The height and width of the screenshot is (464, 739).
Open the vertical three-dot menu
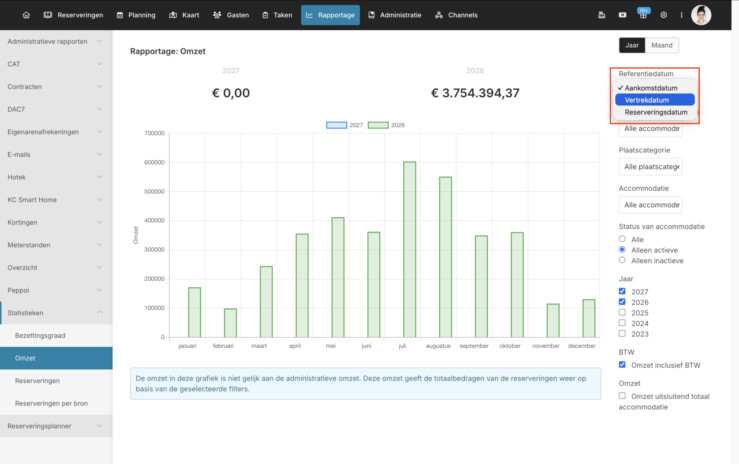pyautogui.click(x=682, y=15)
